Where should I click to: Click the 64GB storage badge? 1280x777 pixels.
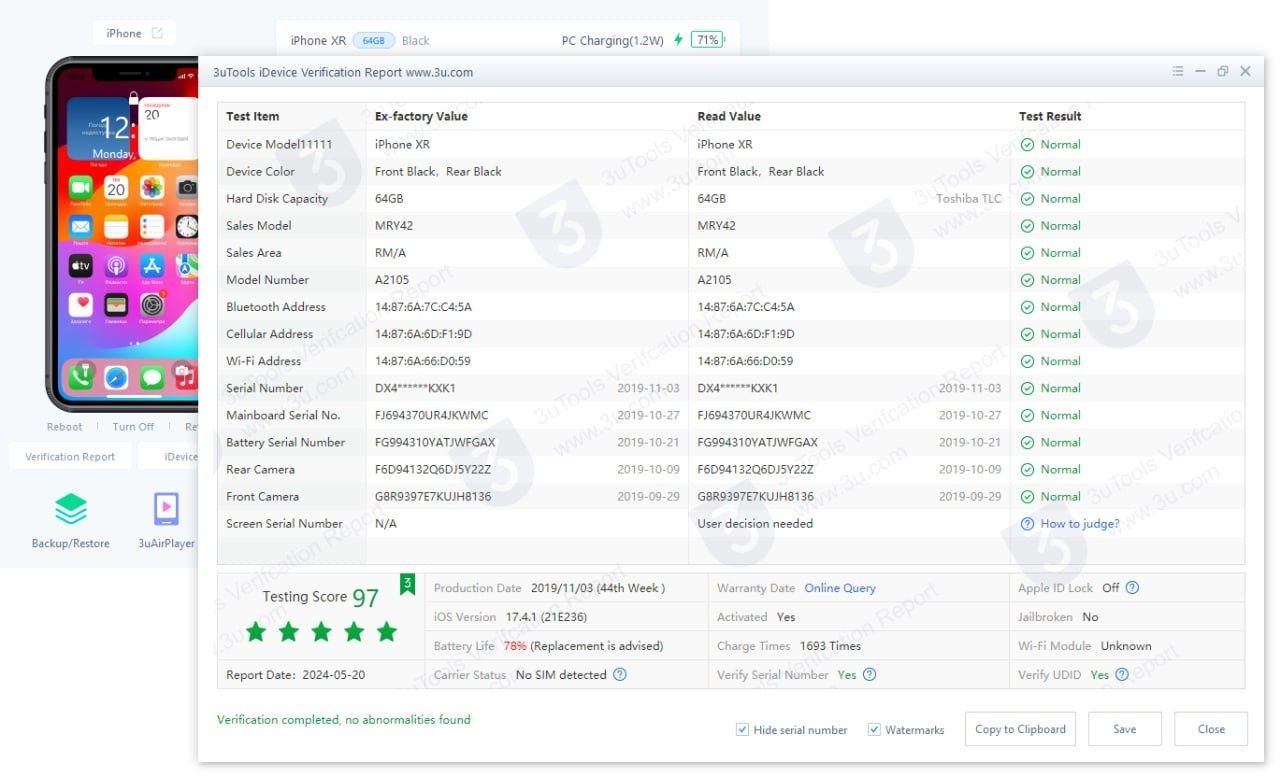coord(374,41)
